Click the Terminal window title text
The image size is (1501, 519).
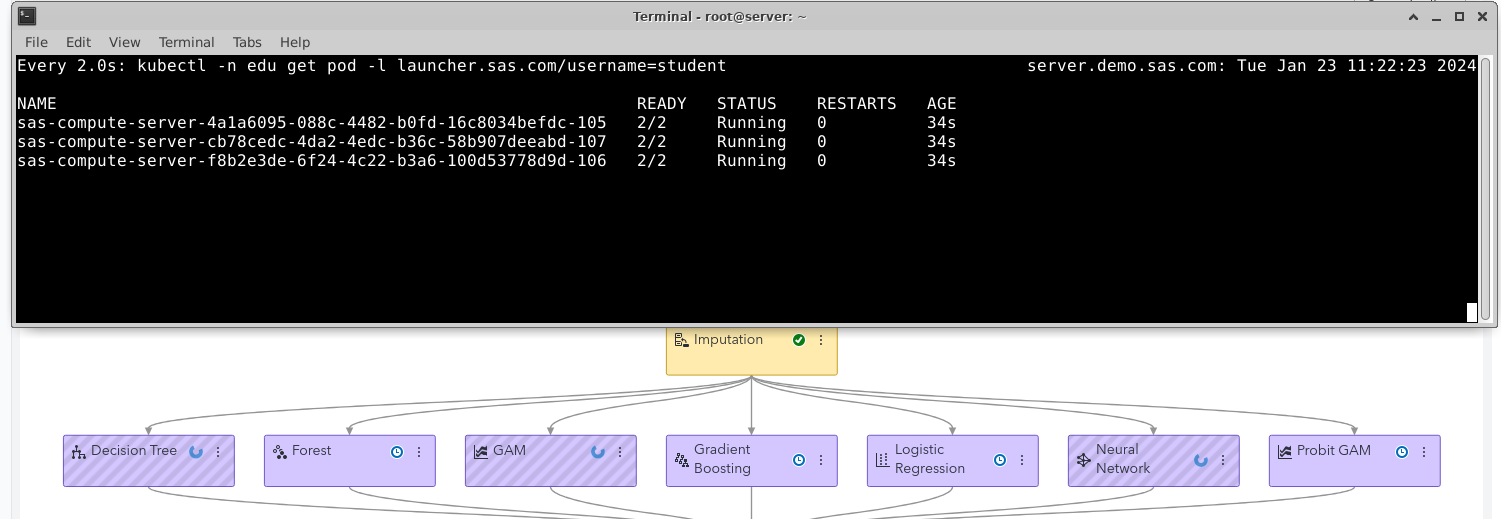tap(720, 16)
